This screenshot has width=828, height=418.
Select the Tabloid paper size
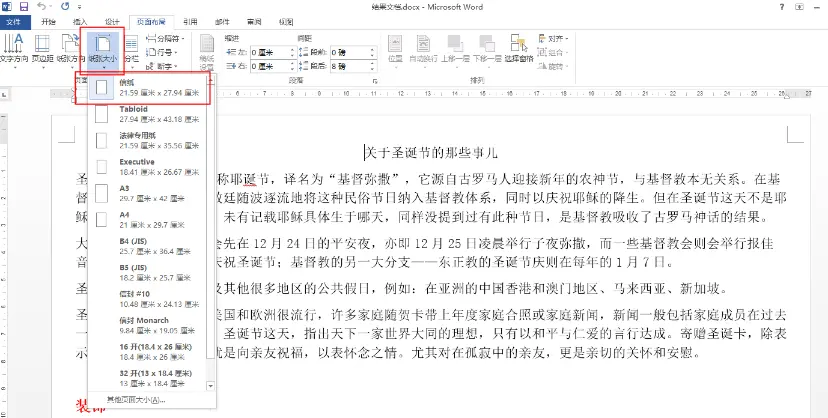[147, 114]
